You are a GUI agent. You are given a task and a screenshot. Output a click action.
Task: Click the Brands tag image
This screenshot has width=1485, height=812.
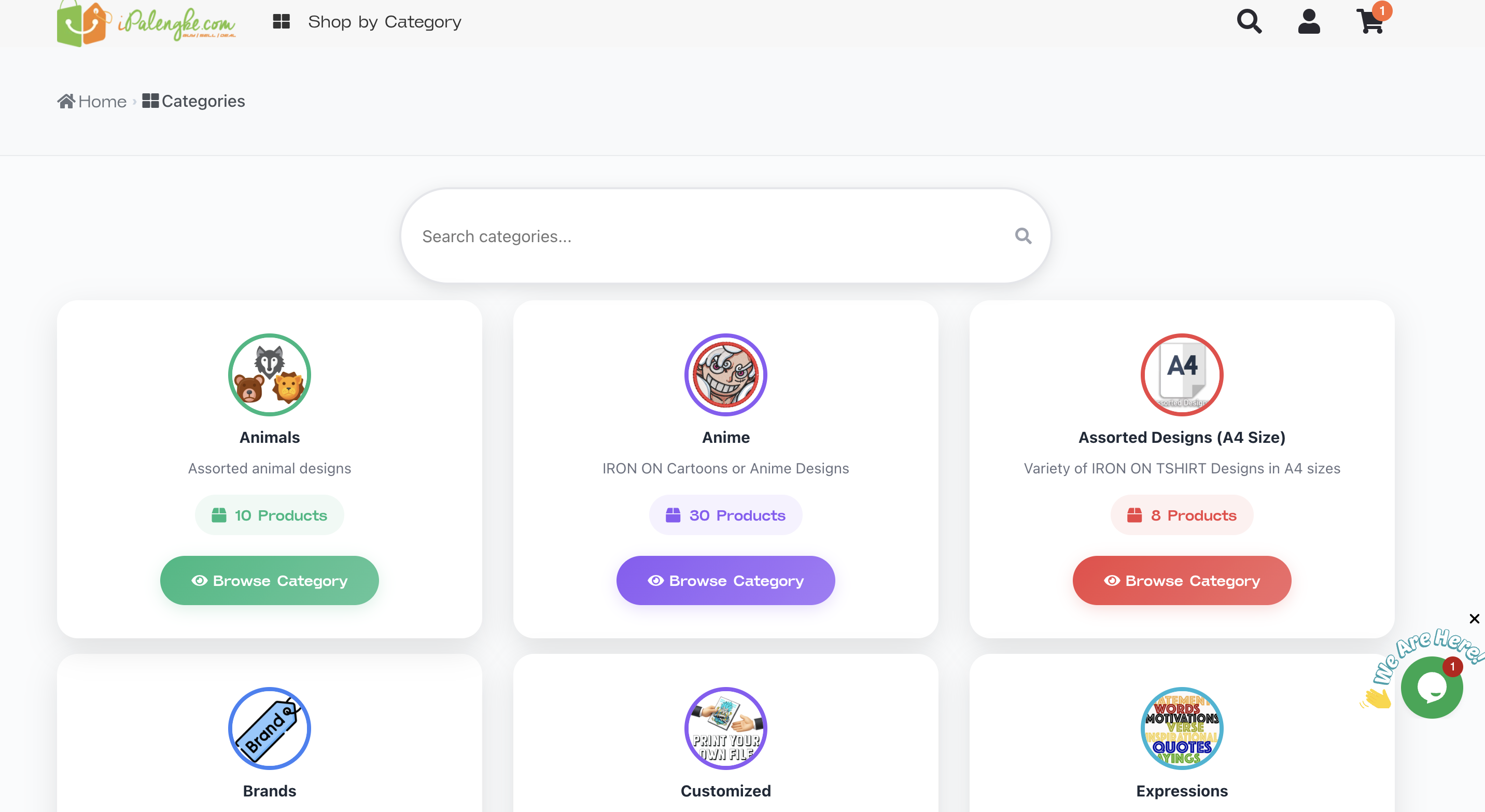point(270,729)
